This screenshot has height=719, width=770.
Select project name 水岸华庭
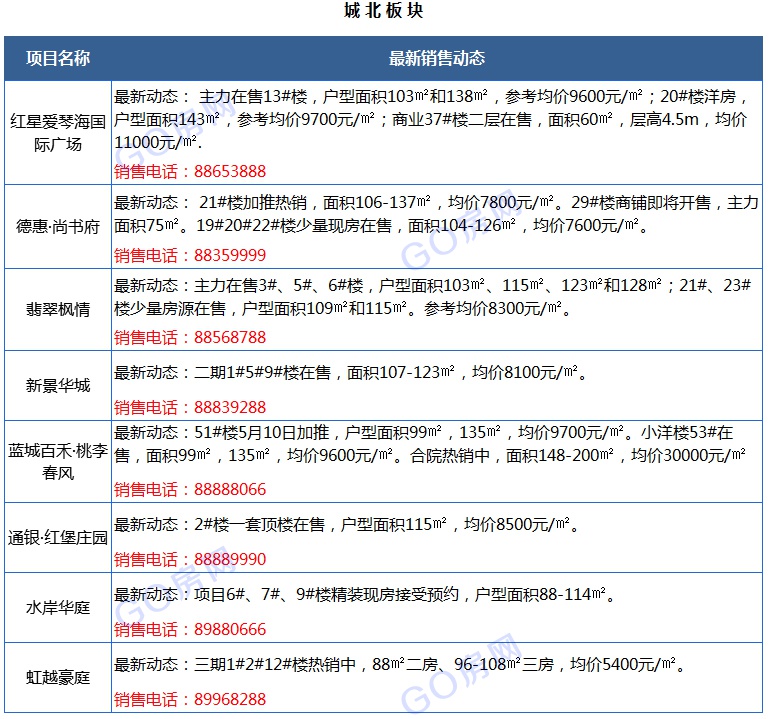click(58, 608)
